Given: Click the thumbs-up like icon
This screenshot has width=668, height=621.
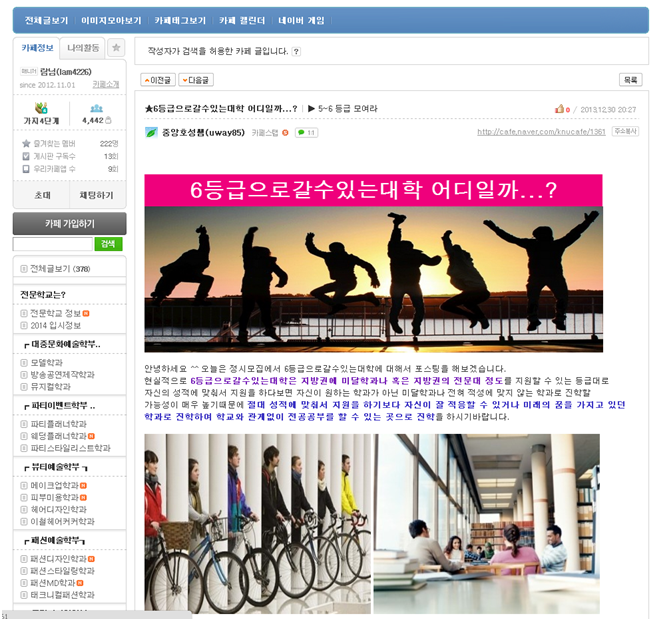Looking at the screenshot, I should pos(561,109).
